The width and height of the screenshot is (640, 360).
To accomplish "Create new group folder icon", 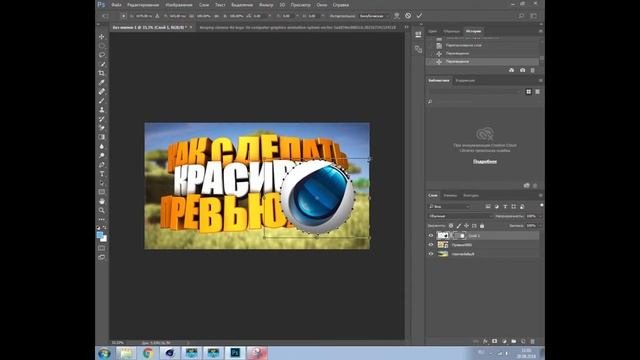I will click(514, 341).
